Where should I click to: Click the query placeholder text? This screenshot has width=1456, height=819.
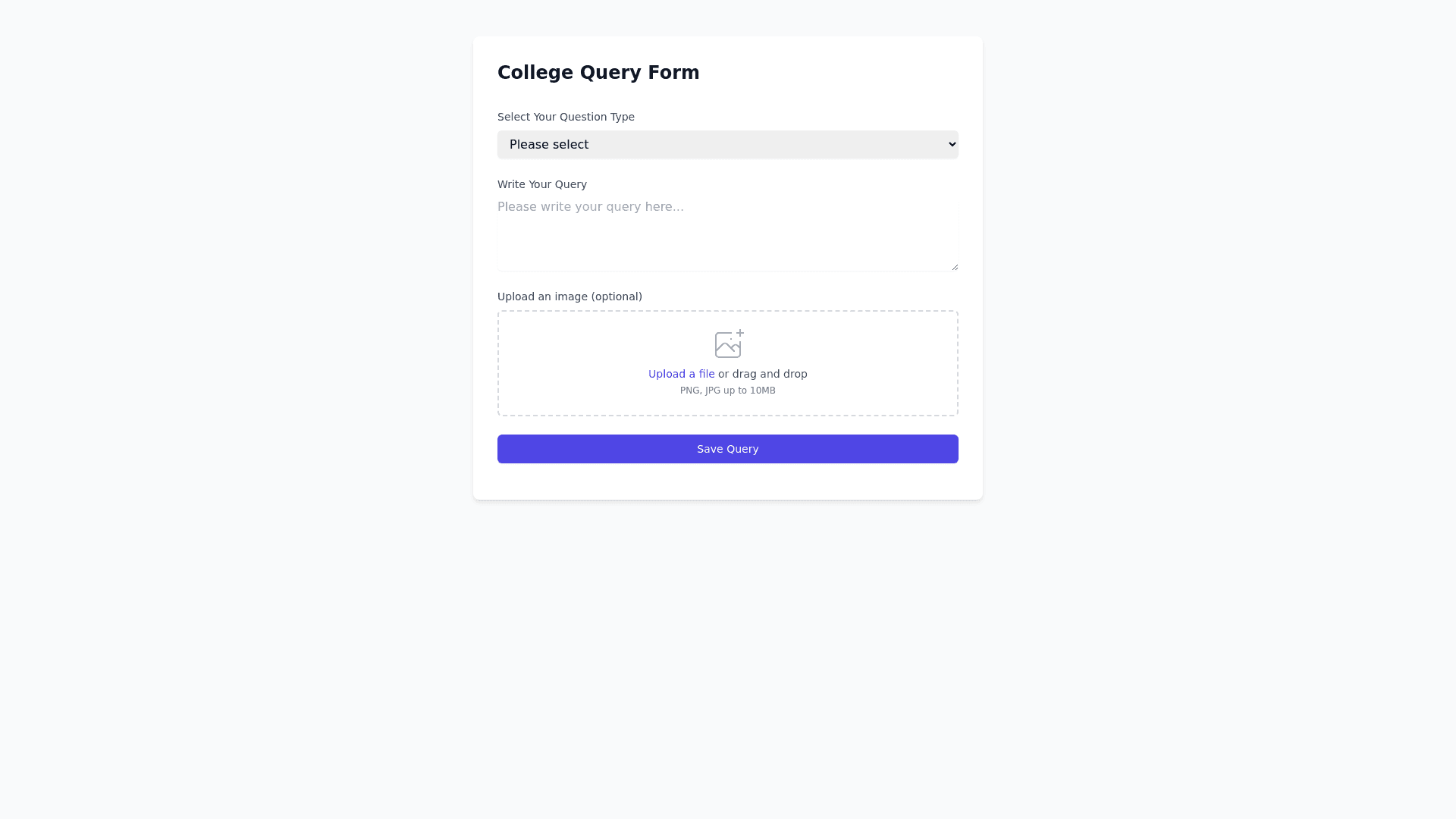click(591, 207)
